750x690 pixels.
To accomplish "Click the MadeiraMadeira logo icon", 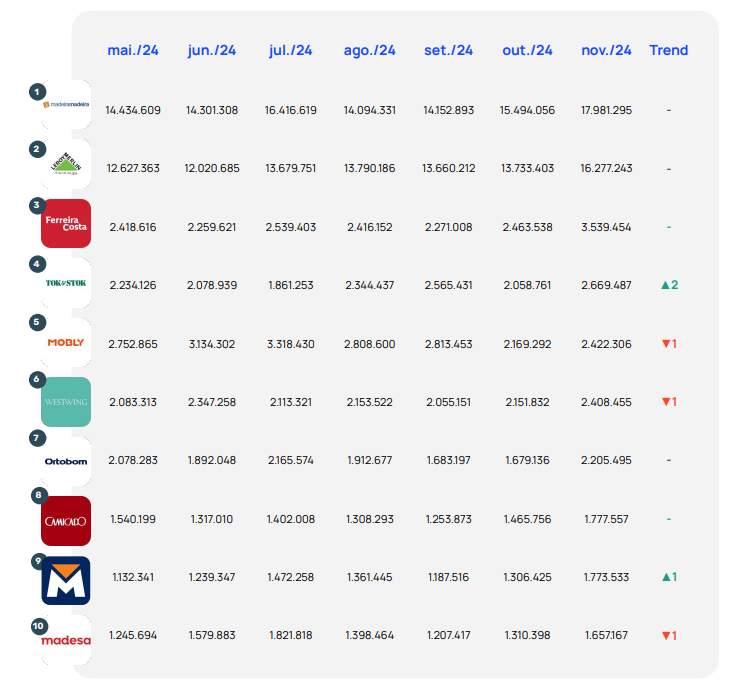I will coord(66,105).
